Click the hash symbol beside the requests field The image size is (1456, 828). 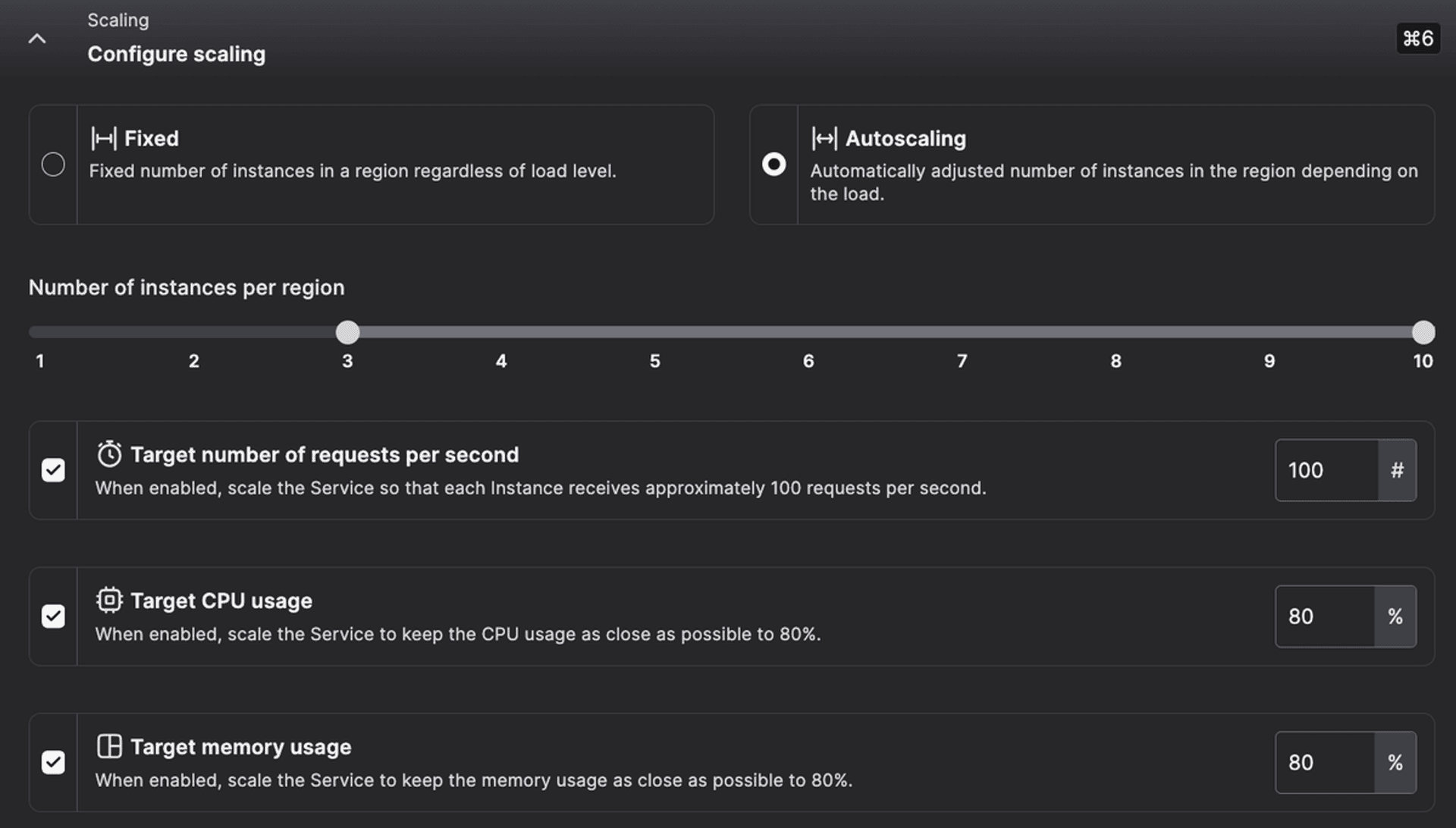click(1397, 470)
